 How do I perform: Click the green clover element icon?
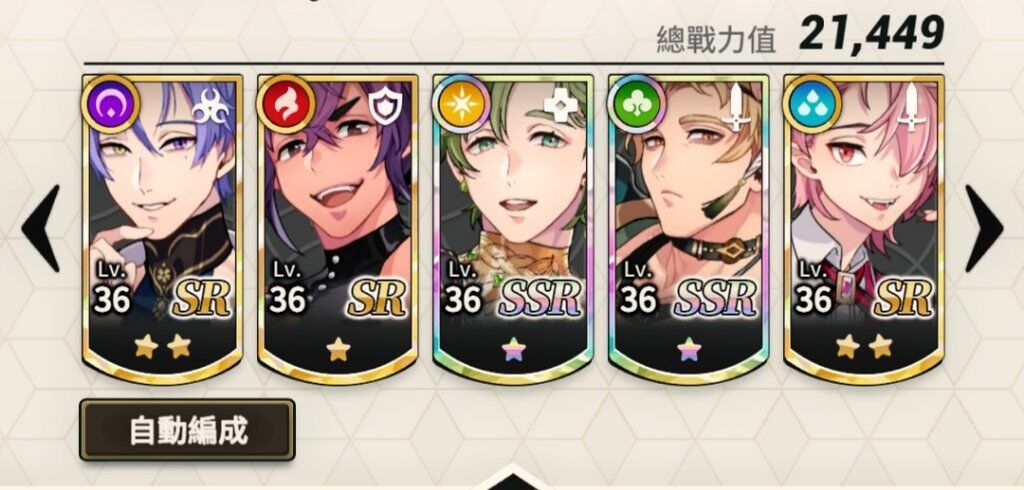(635, 103)
